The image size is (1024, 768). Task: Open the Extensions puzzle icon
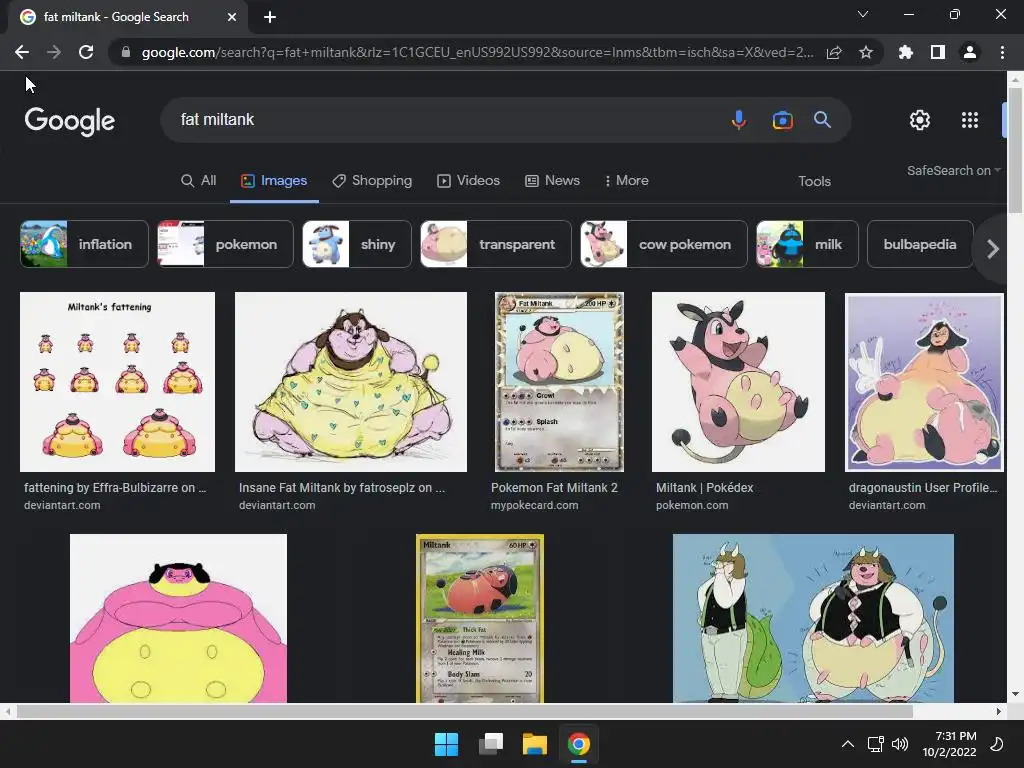(905, 52)
